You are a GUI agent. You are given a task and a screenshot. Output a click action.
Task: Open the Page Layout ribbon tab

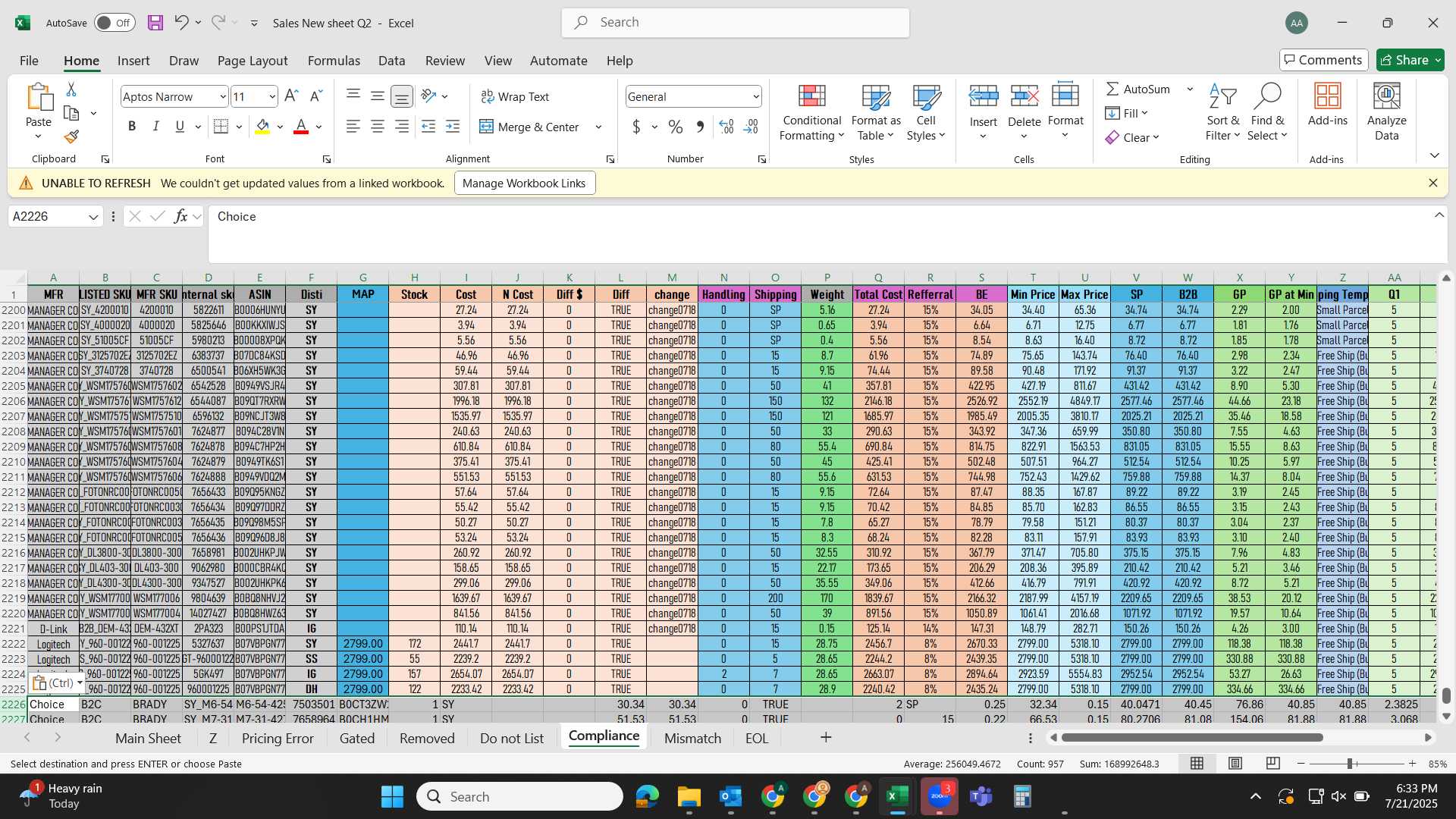253,61
